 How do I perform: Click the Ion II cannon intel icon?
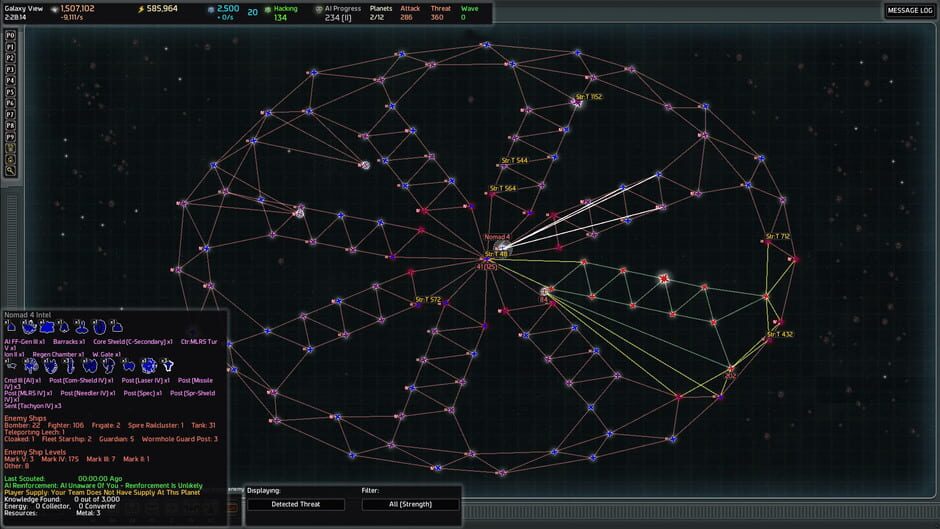click(x=82, y=327)
